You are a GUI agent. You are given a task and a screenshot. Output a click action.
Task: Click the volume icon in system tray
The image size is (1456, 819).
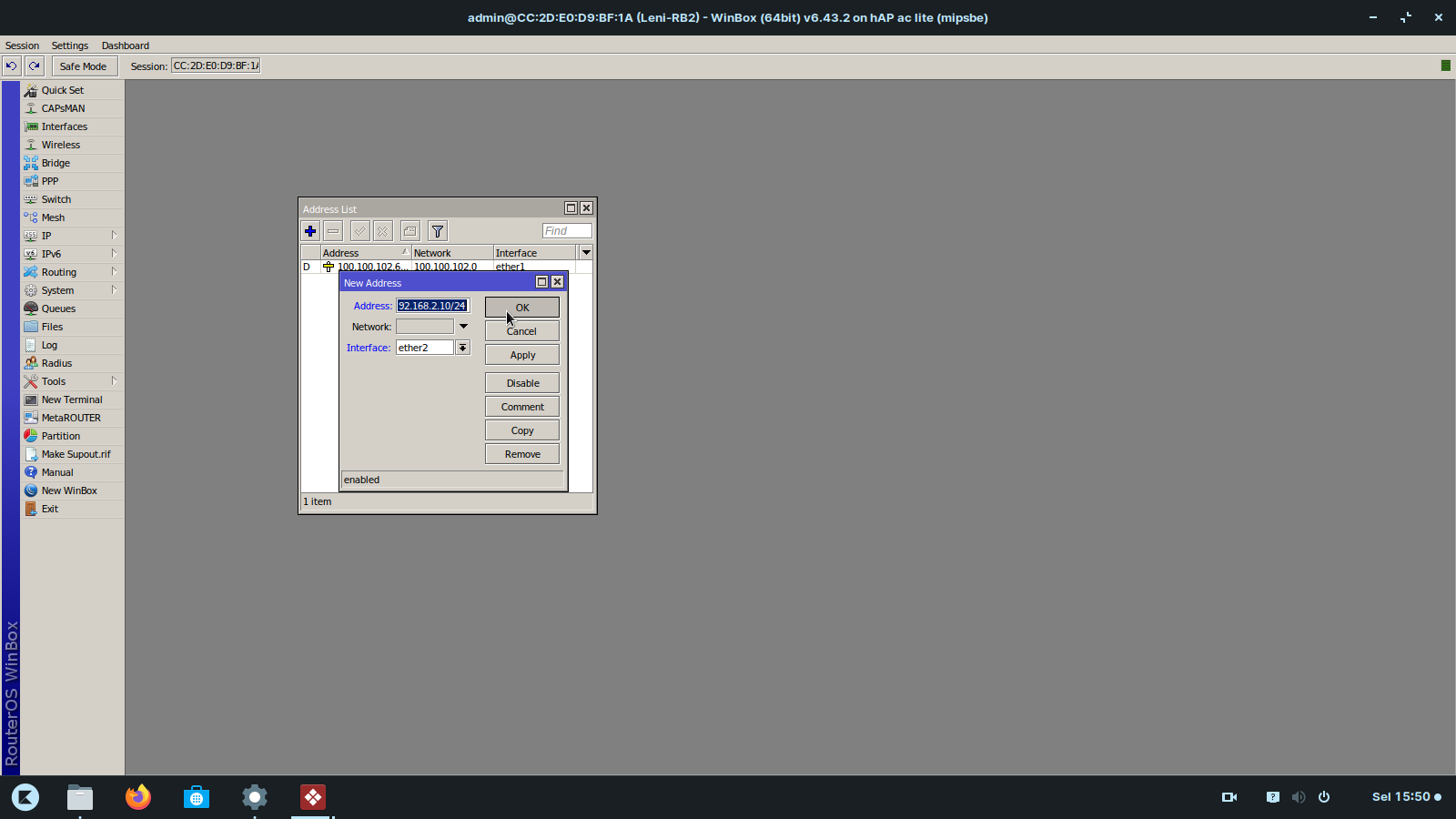coord(1299,797)
